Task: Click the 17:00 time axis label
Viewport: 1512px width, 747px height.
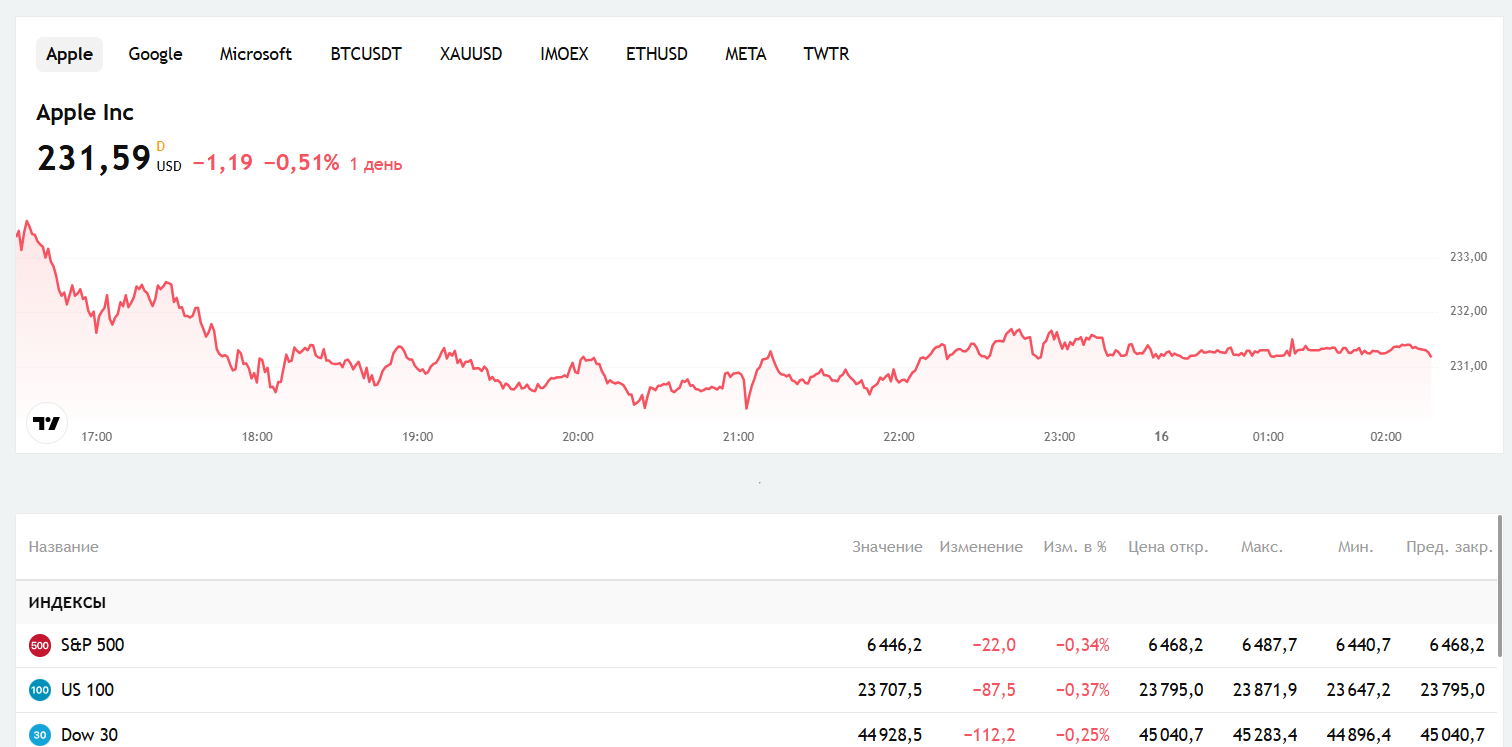Action: point(96,437)
